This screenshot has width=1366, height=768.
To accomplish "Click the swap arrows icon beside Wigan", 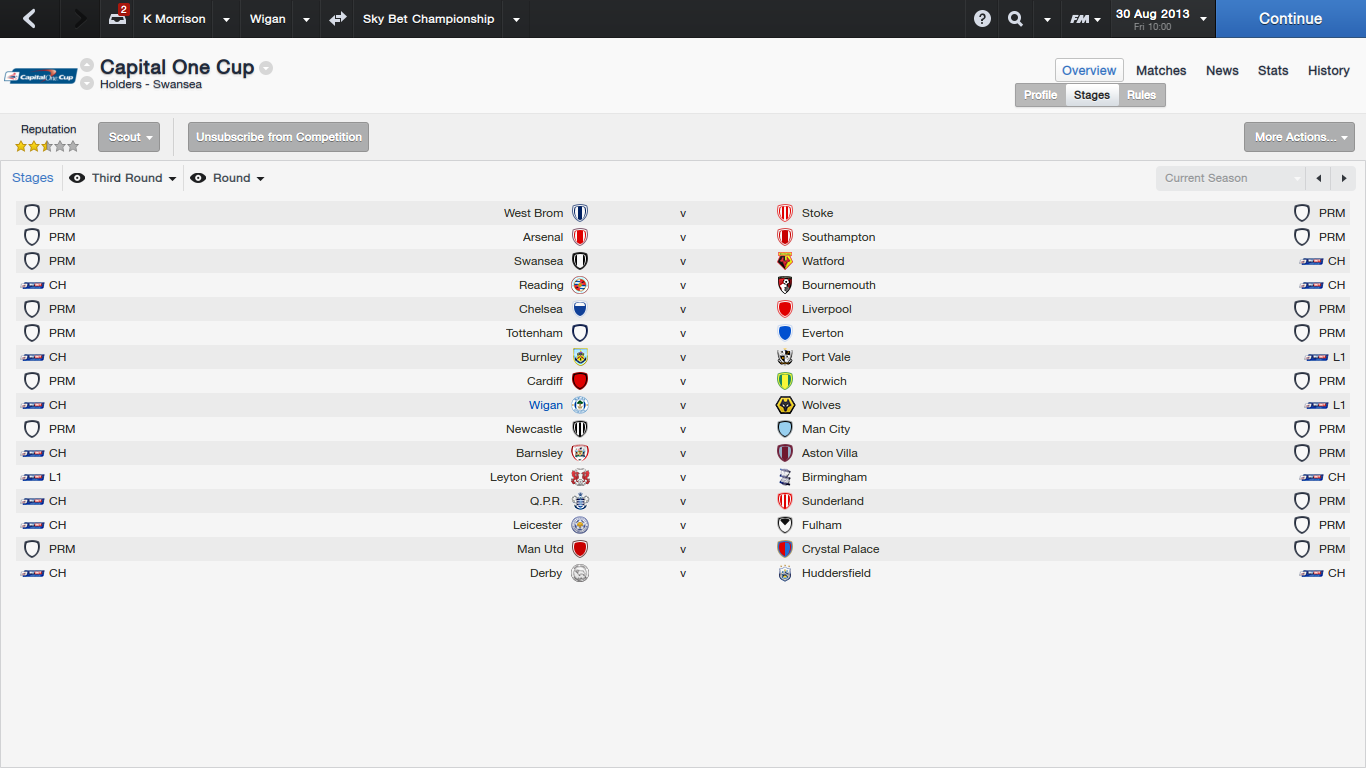I will click(x=338, y=19).
